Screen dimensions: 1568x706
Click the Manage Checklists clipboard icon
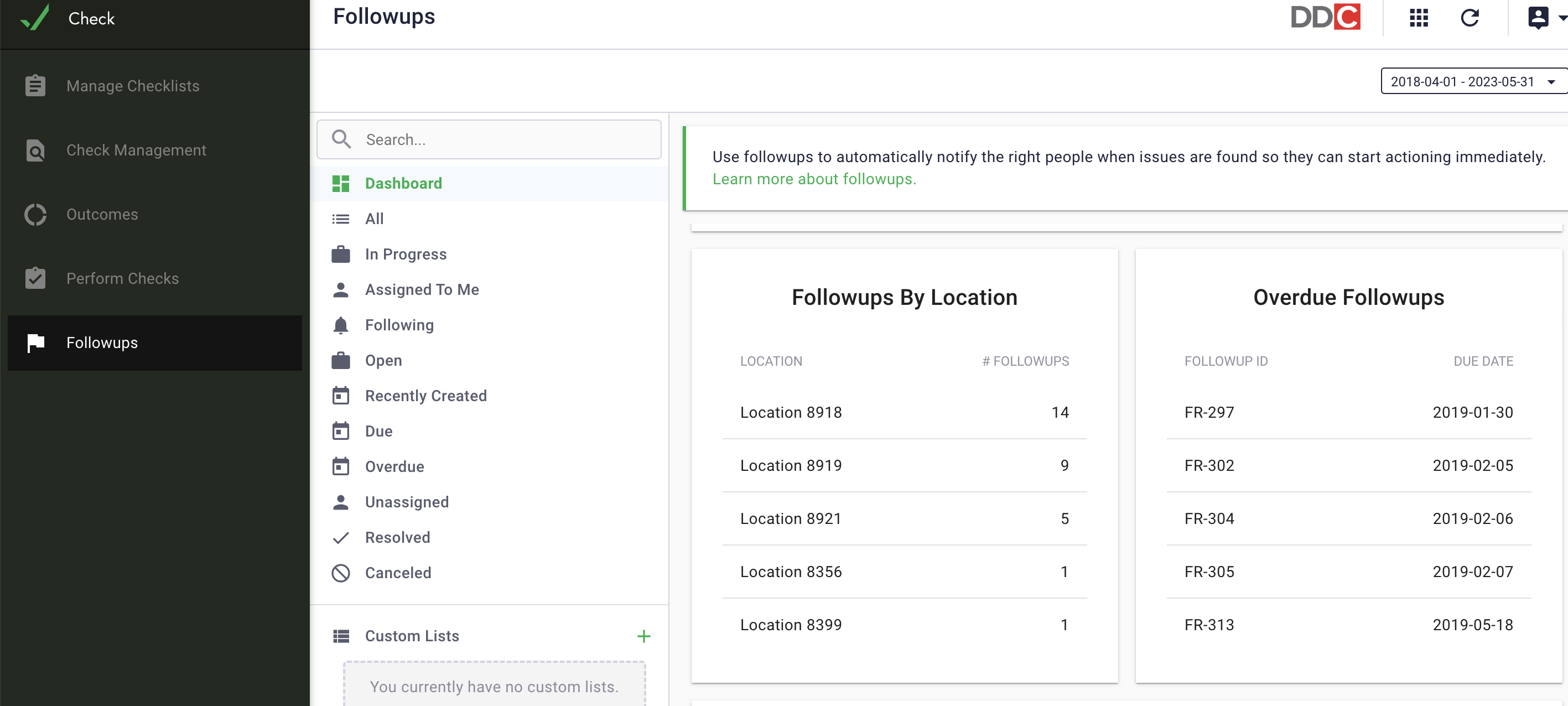[x=35, y=85]
